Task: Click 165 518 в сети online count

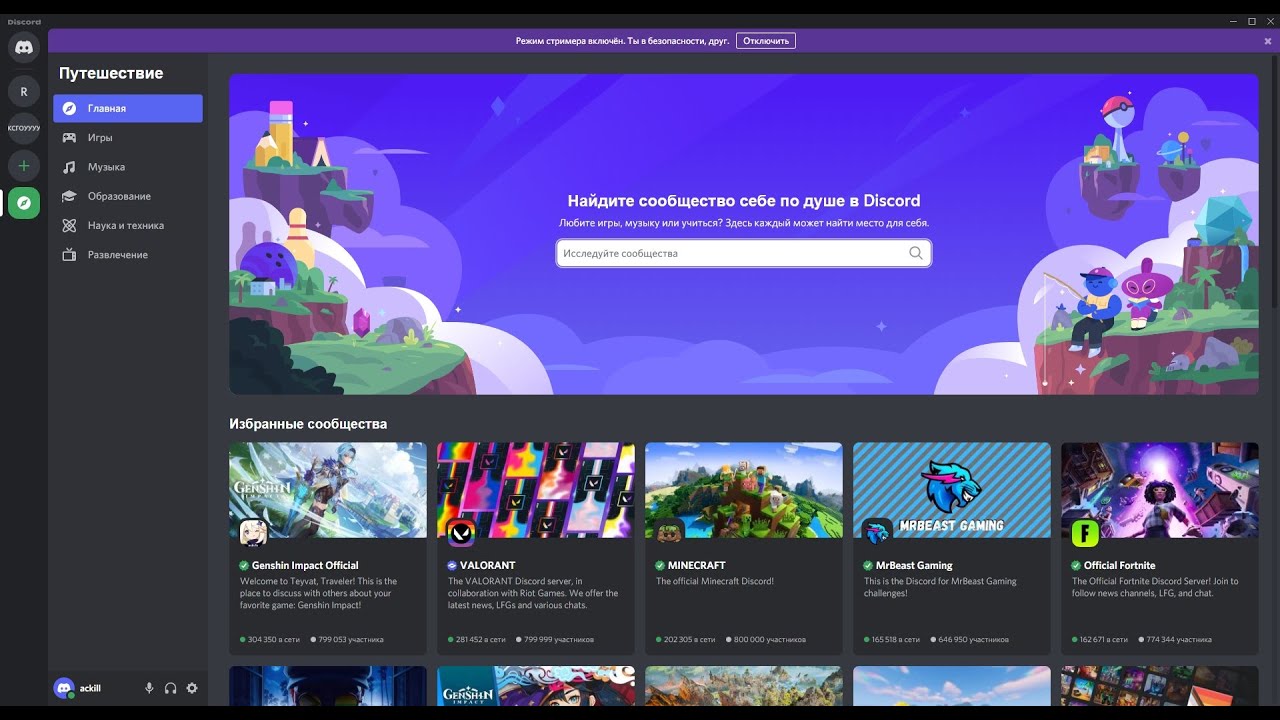Action: click(894, 639)
